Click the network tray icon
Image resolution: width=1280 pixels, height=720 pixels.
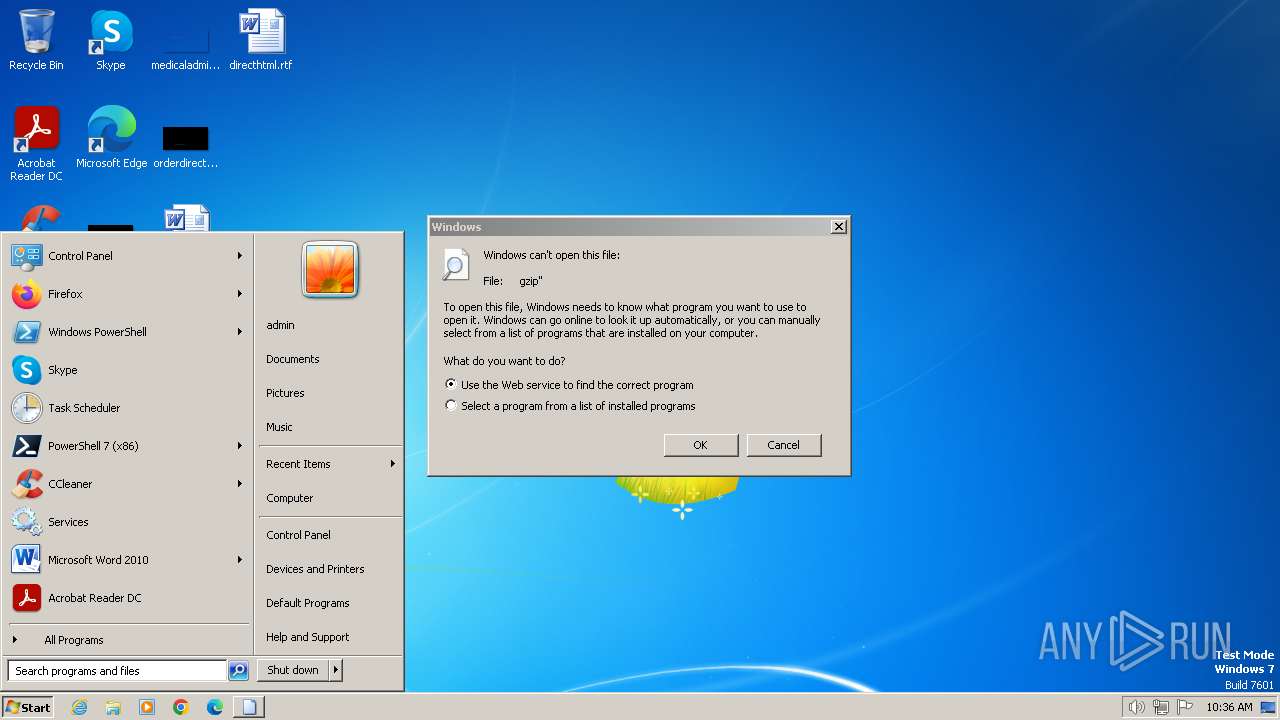click(x=1161, y=707)
